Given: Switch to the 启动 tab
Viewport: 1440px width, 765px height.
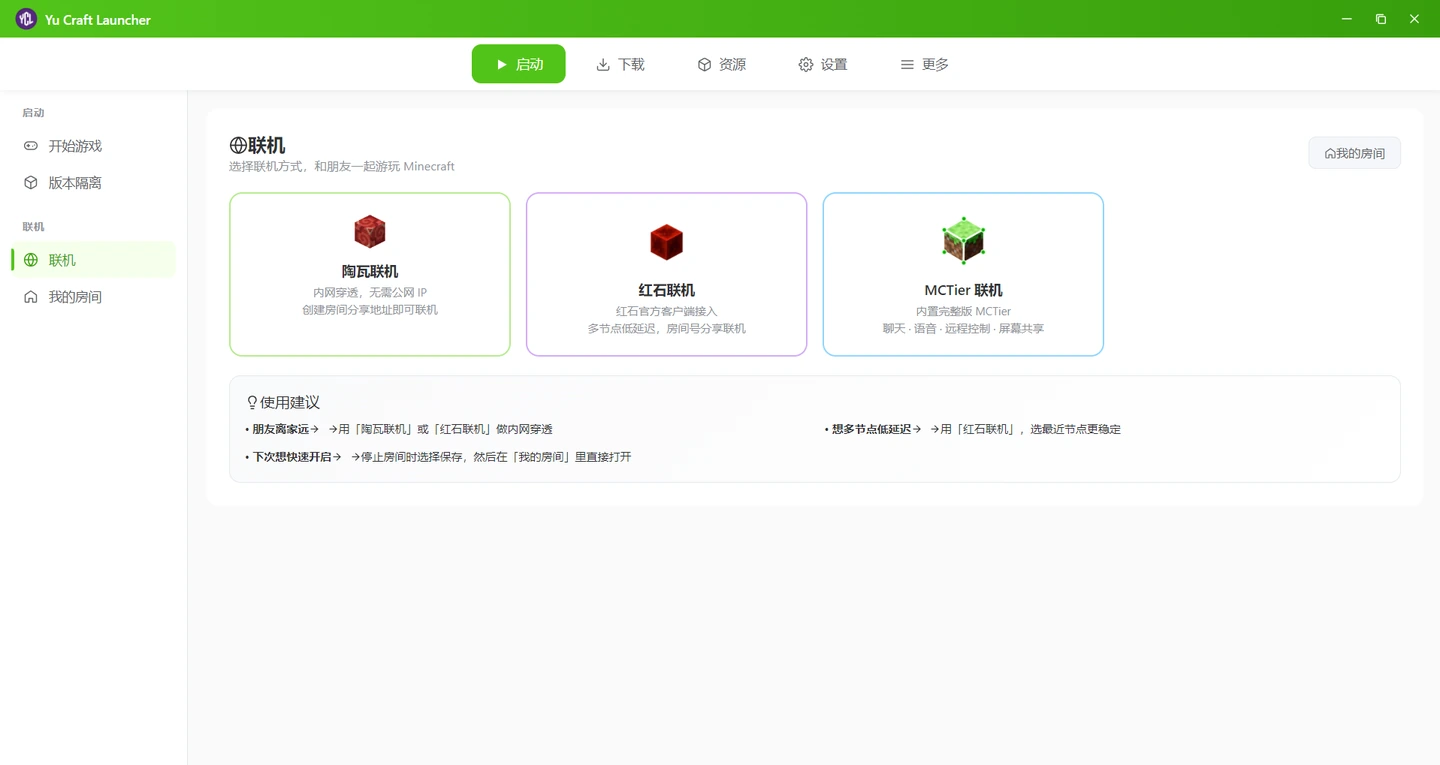Looking at the screenshot, I should click(x=518, y=64).
